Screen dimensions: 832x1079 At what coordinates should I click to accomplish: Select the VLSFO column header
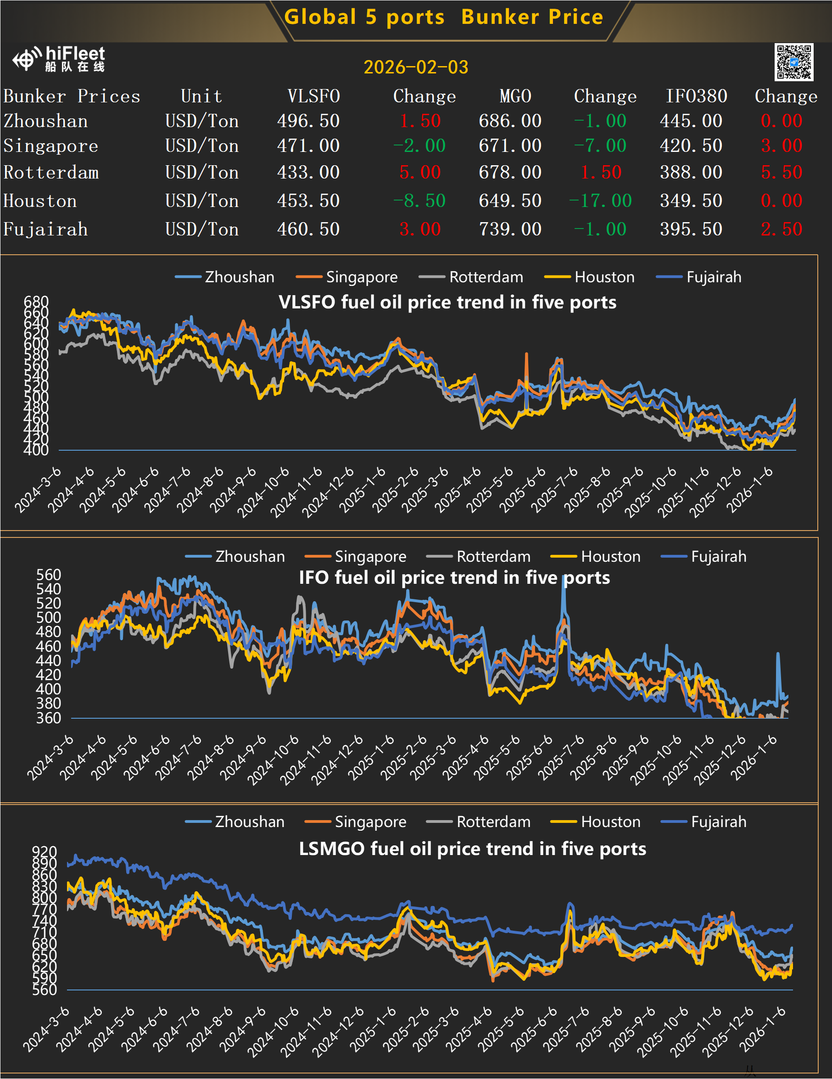click(313, 97)
